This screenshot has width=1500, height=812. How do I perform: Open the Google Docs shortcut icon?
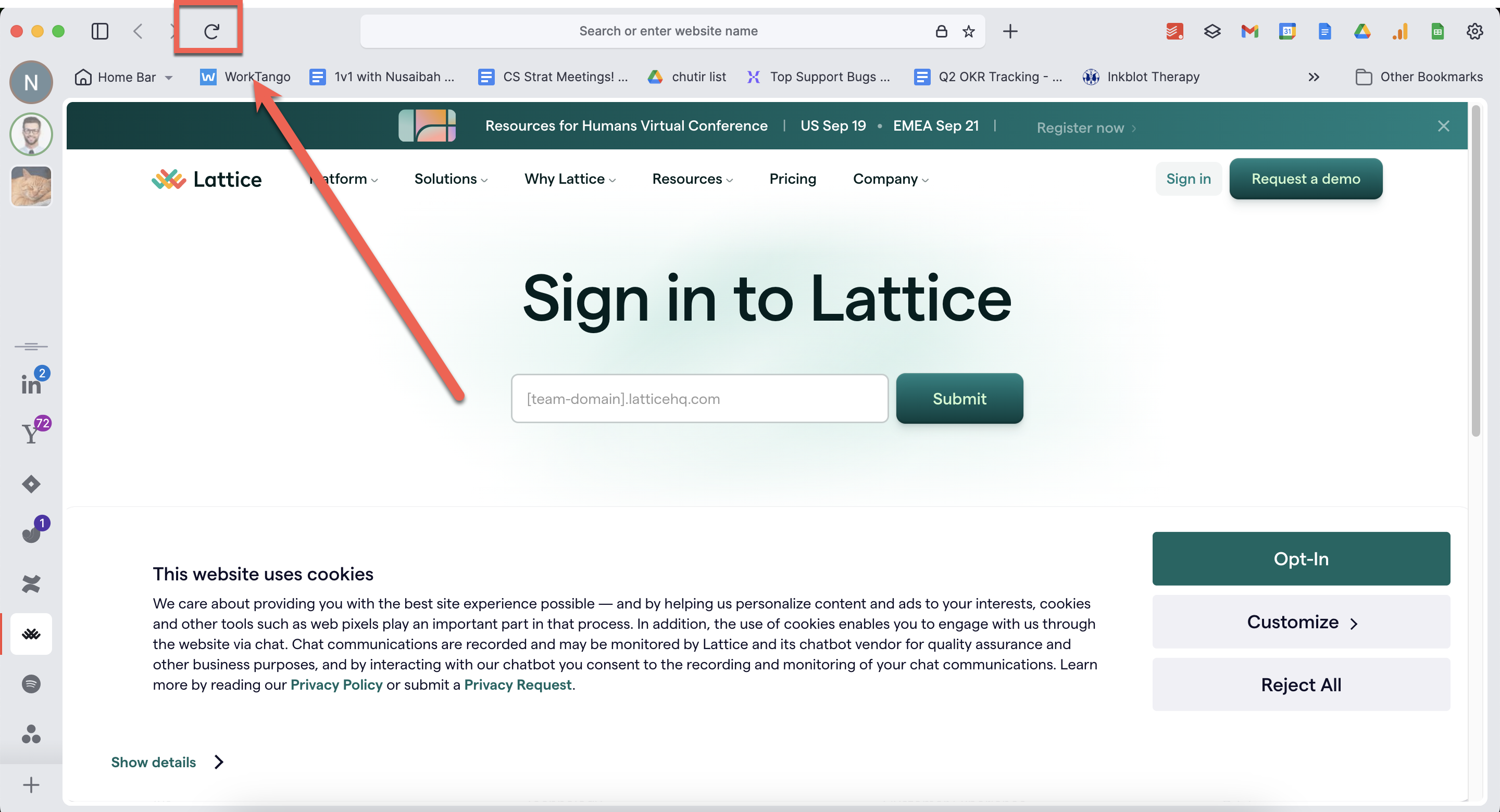tap(1324, 31)
